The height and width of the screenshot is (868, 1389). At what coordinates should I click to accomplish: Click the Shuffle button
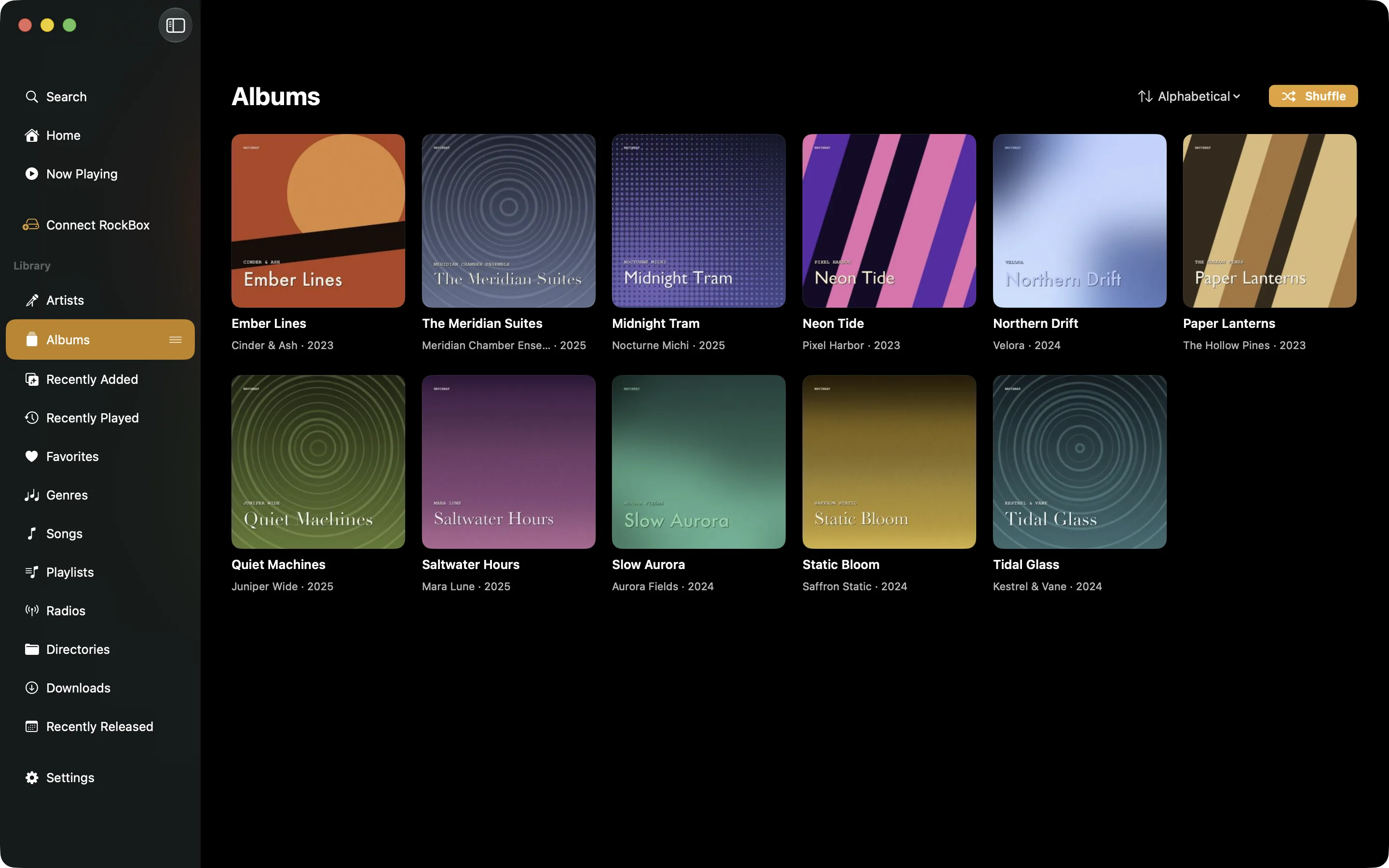[1313, 96]
